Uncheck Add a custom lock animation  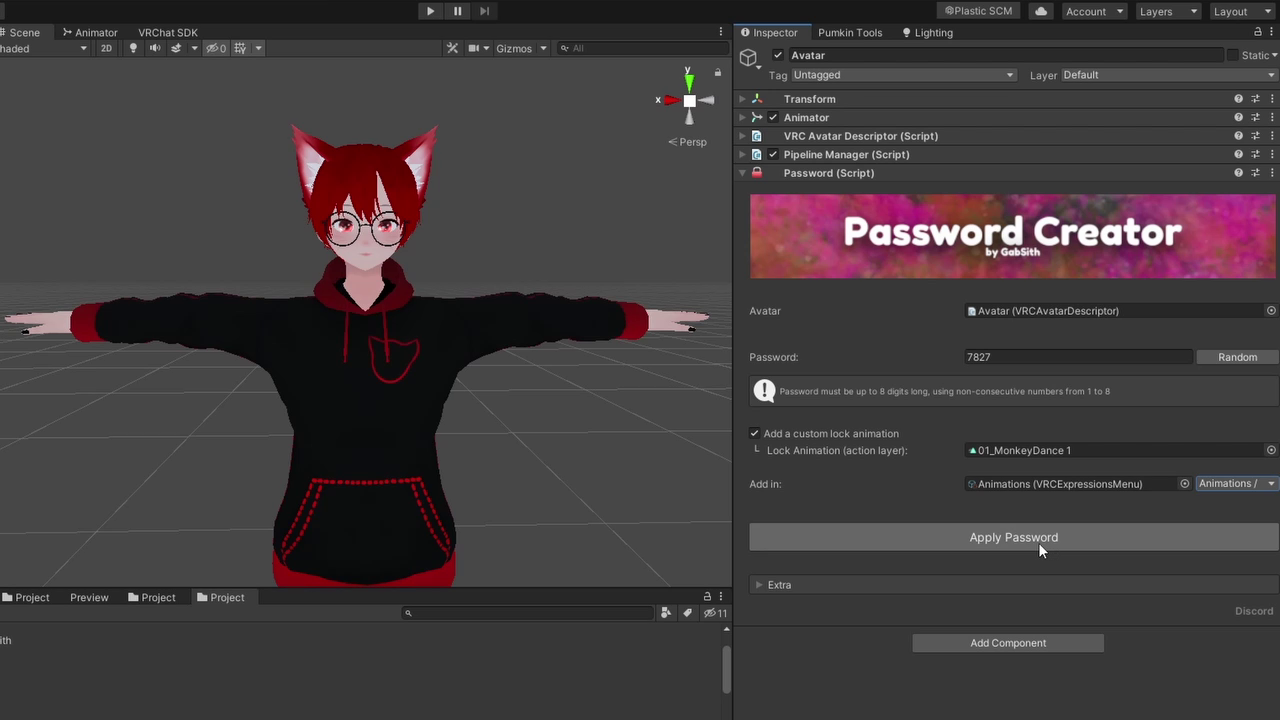pos(755,433)
